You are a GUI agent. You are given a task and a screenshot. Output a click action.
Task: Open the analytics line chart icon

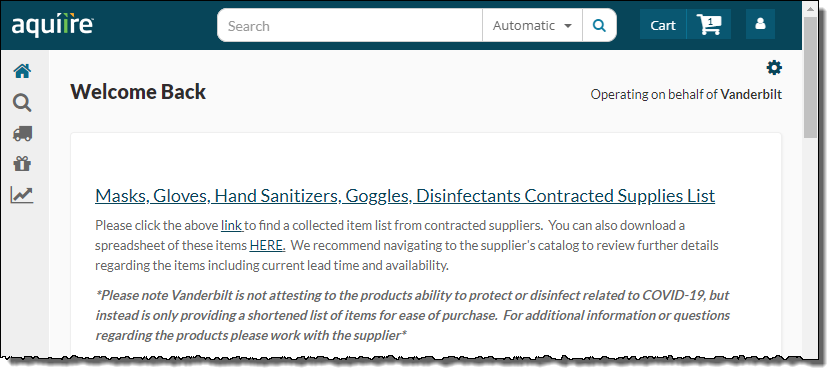click(22, 195)
